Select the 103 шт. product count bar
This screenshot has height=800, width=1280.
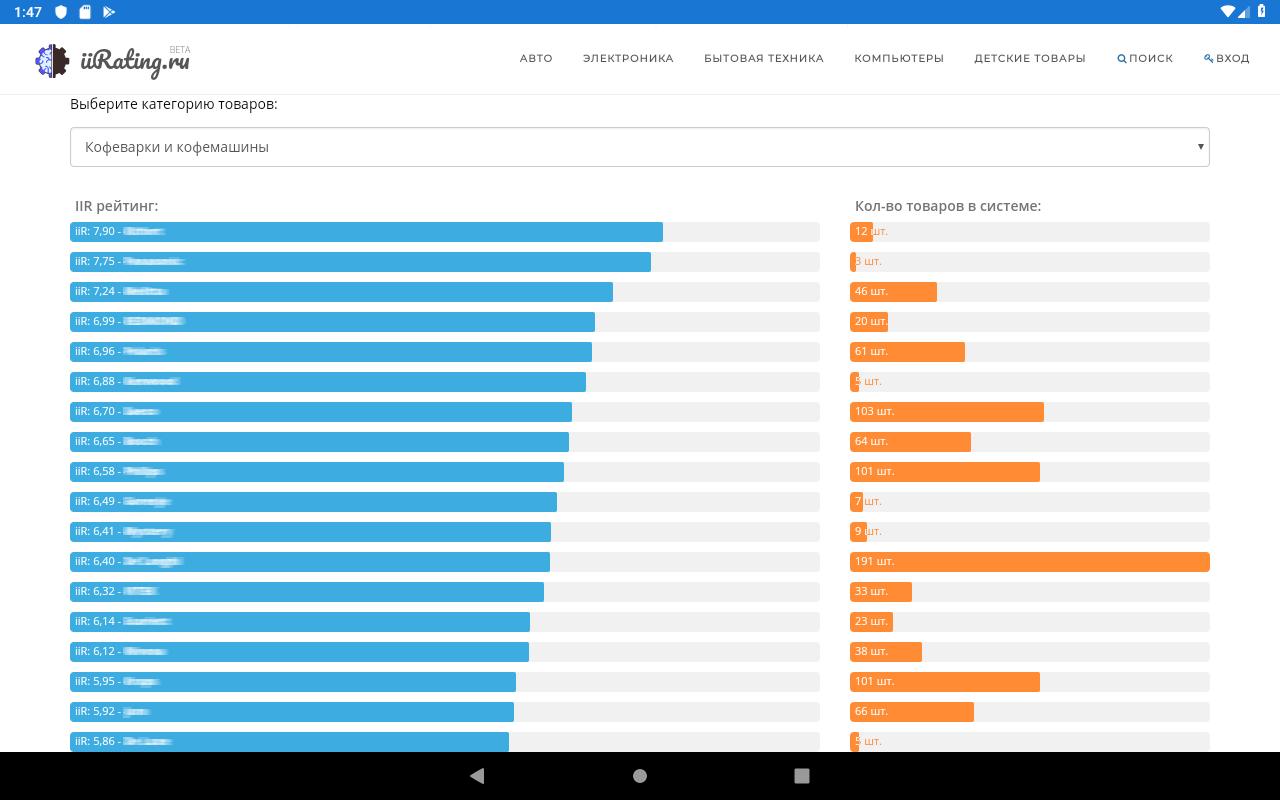(x=947, y=412)
